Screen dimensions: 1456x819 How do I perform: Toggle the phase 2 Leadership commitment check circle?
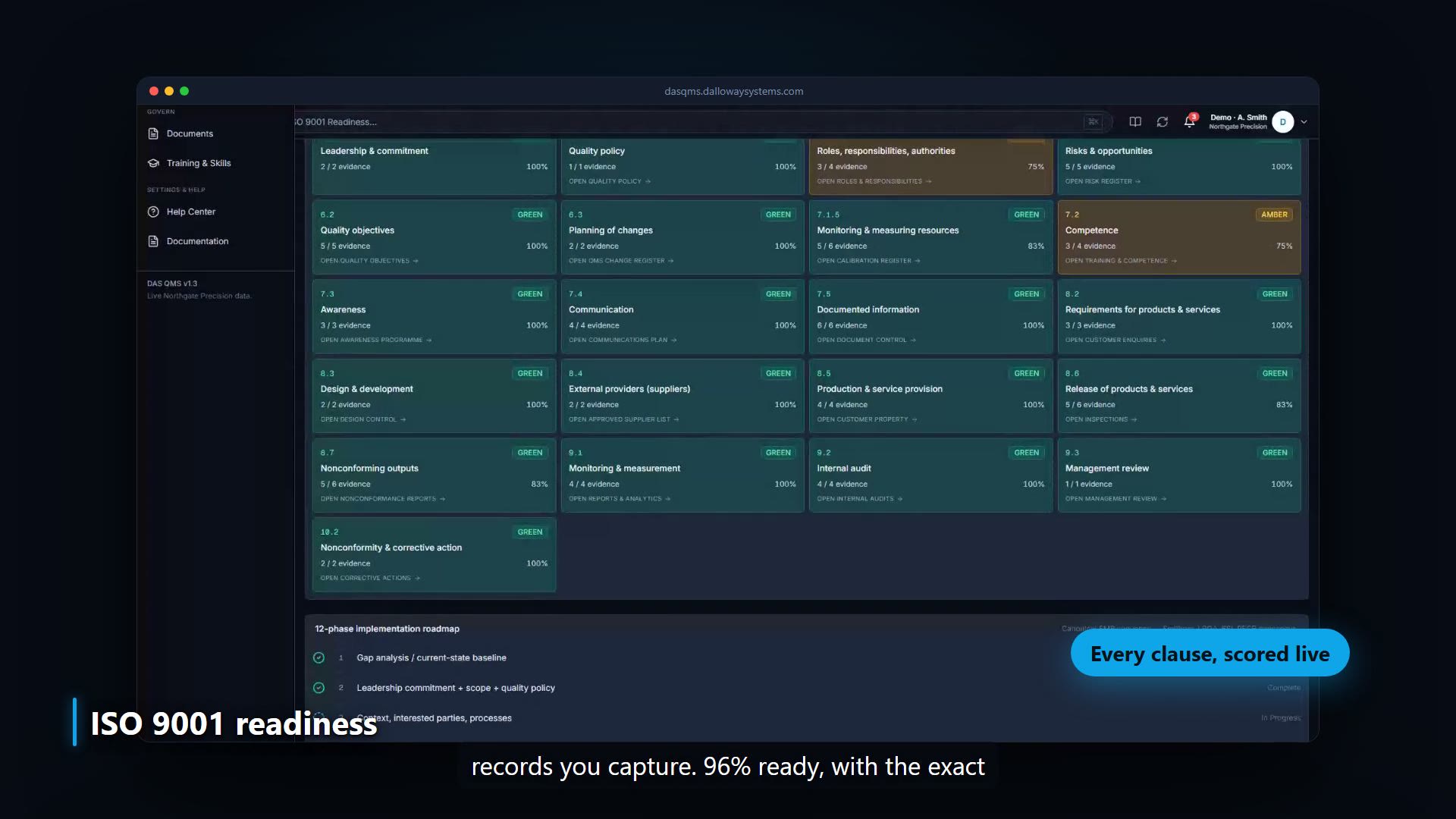(319, 688)
